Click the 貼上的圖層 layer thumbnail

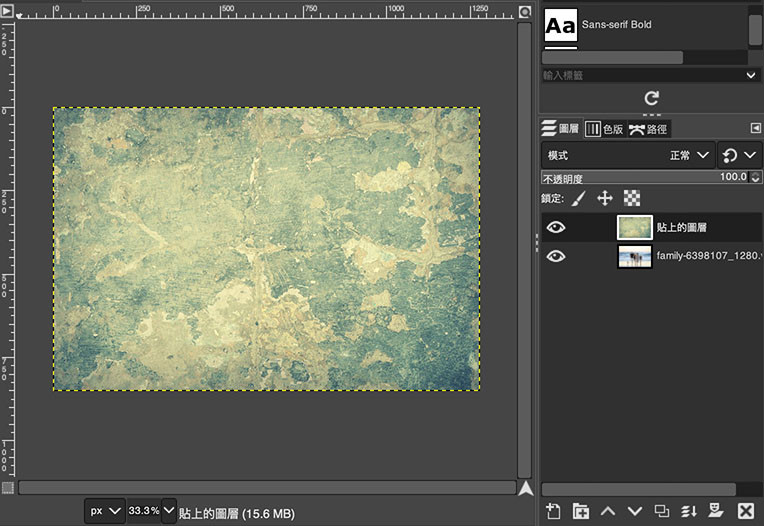pyautogui.click(x=634, y=227)
